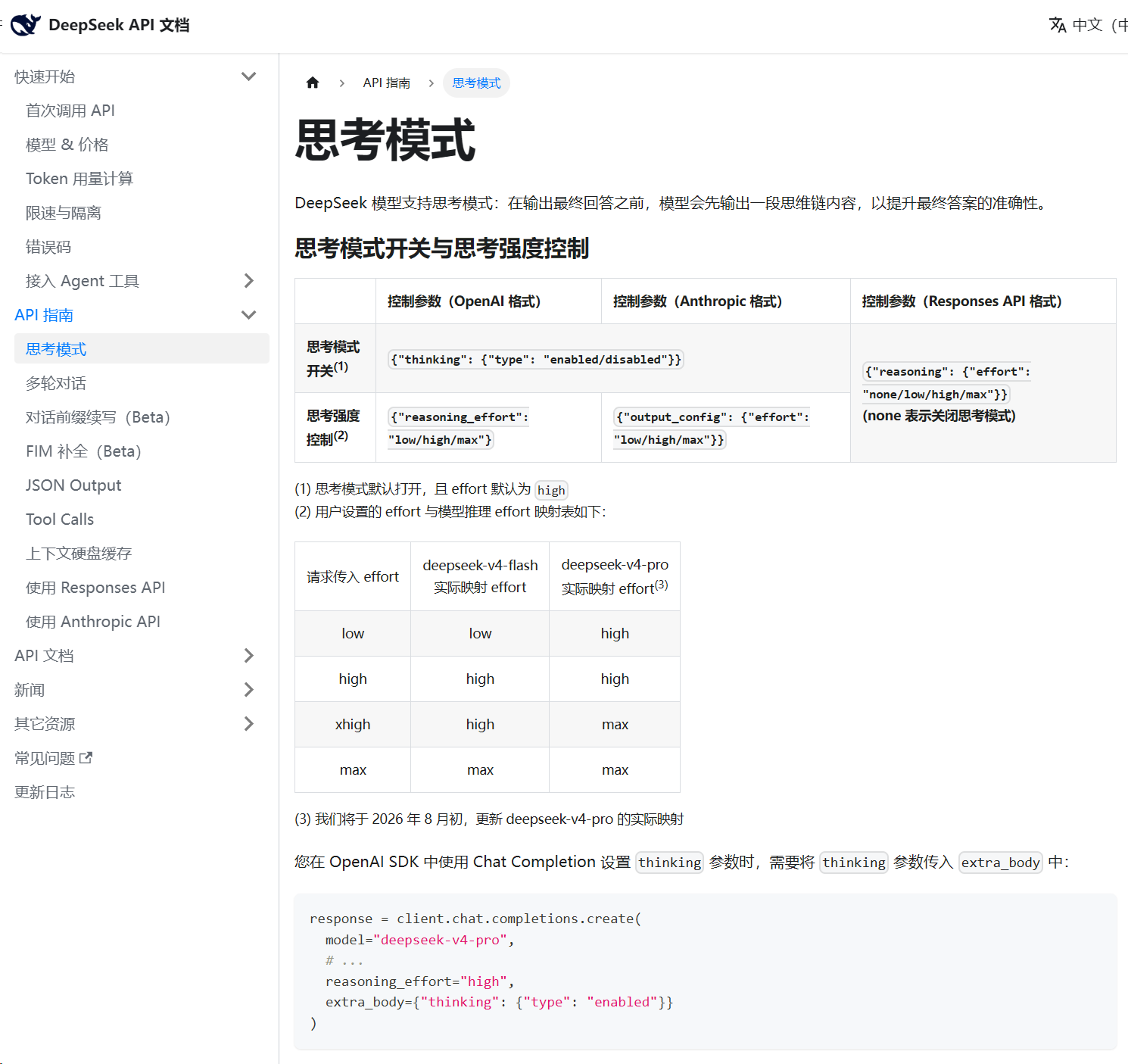Open 上下文硬盘缓存 guide

pyautogui.click(x=79, y=554)
